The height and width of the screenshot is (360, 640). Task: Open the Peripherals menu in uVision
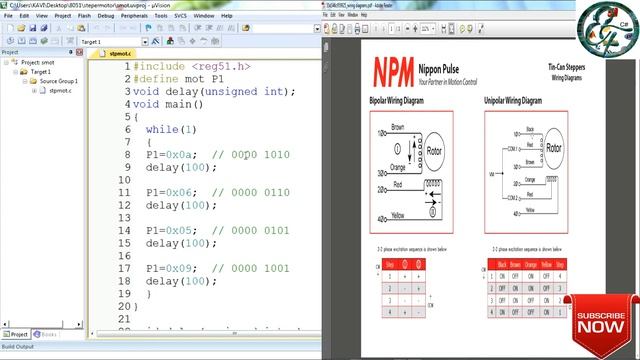click(x=134, y=16)
